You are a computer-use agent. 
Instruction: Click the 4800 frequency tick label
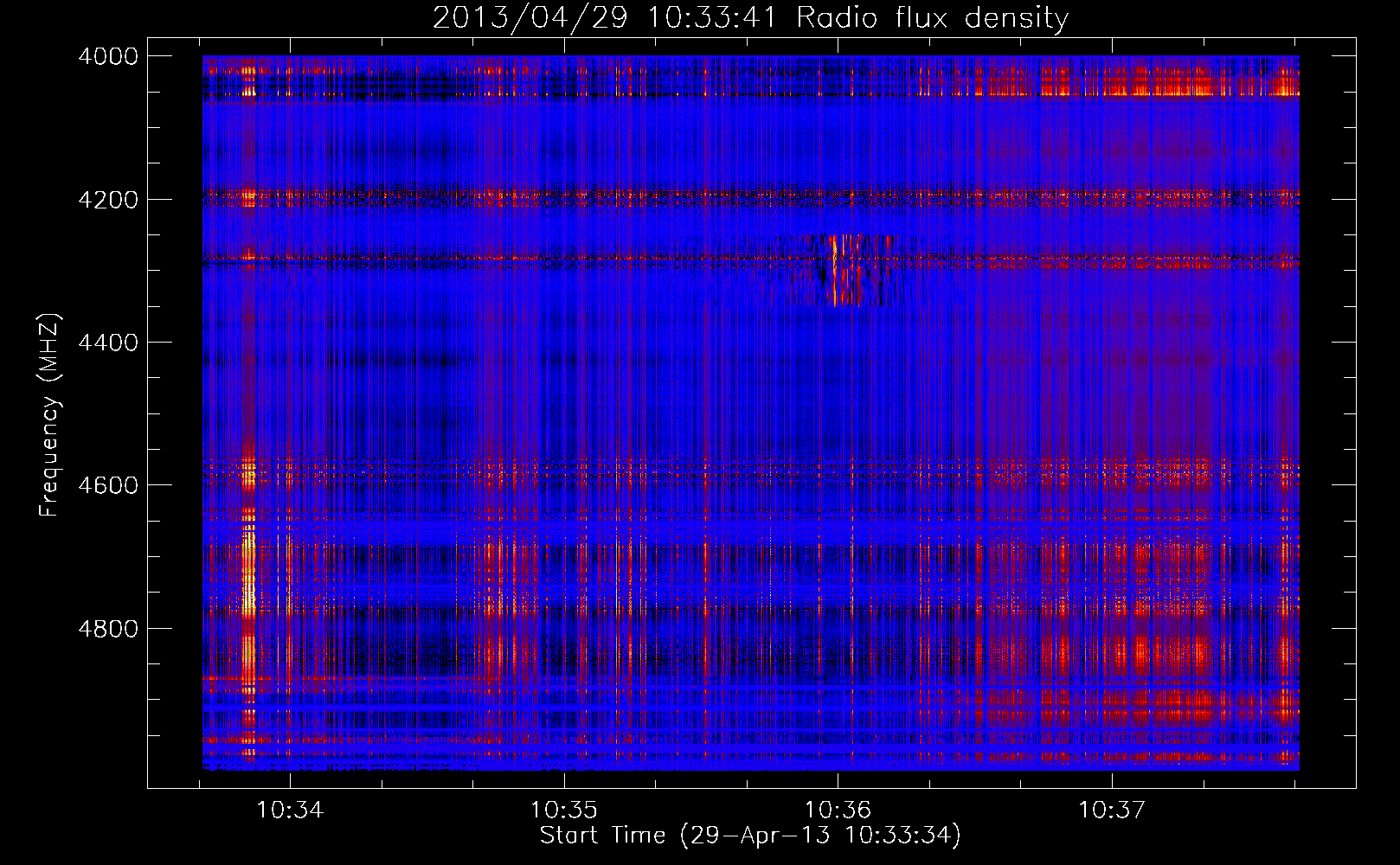point(108,628)
